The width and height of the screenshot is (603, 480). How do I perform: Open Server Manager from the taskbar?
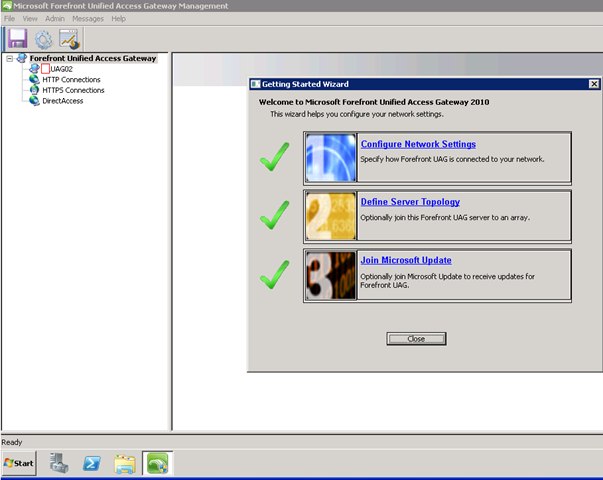[x=59, y=463]
